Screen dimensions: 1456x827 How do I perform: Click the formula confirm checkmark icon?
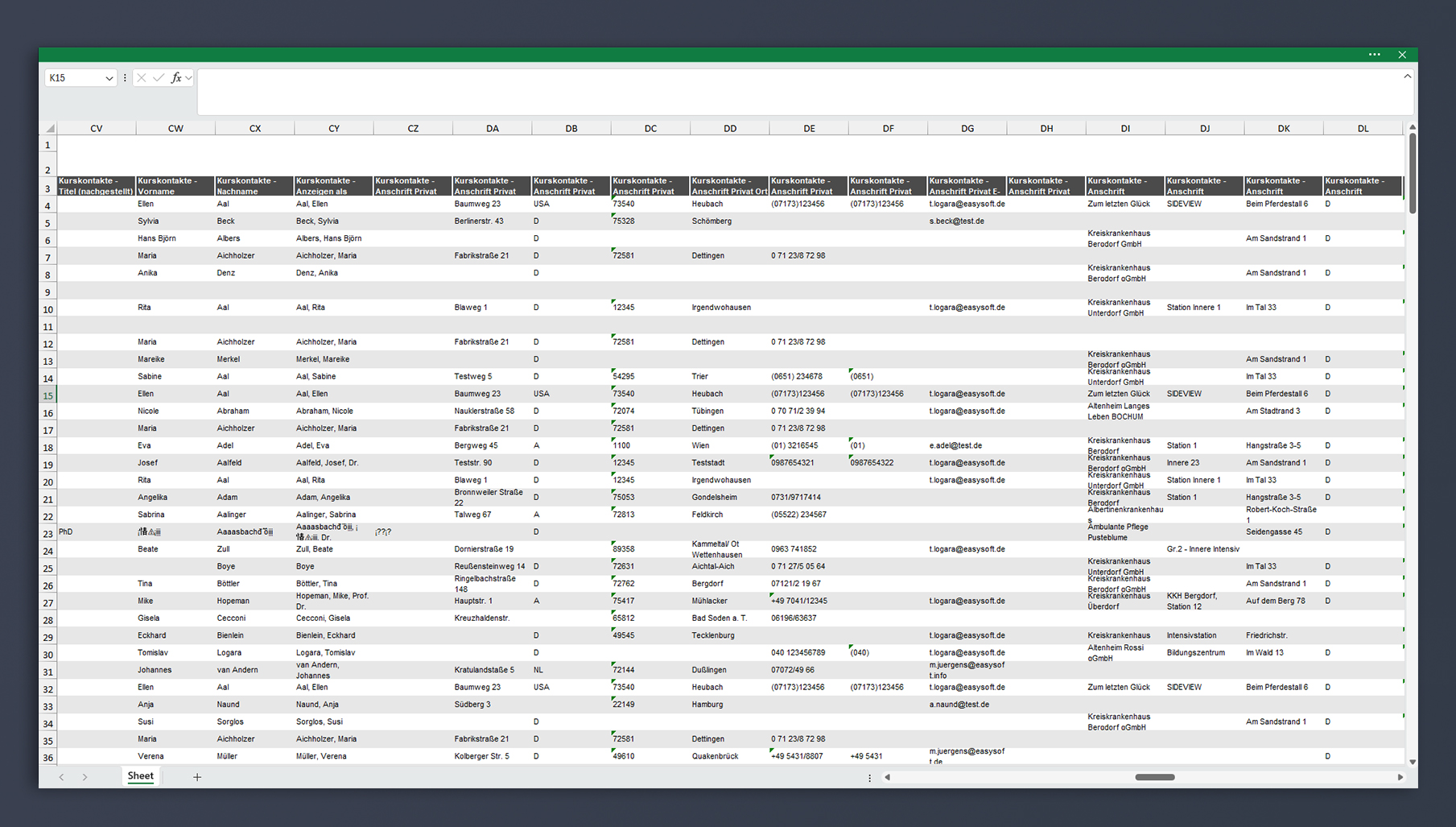pos(159,78)
